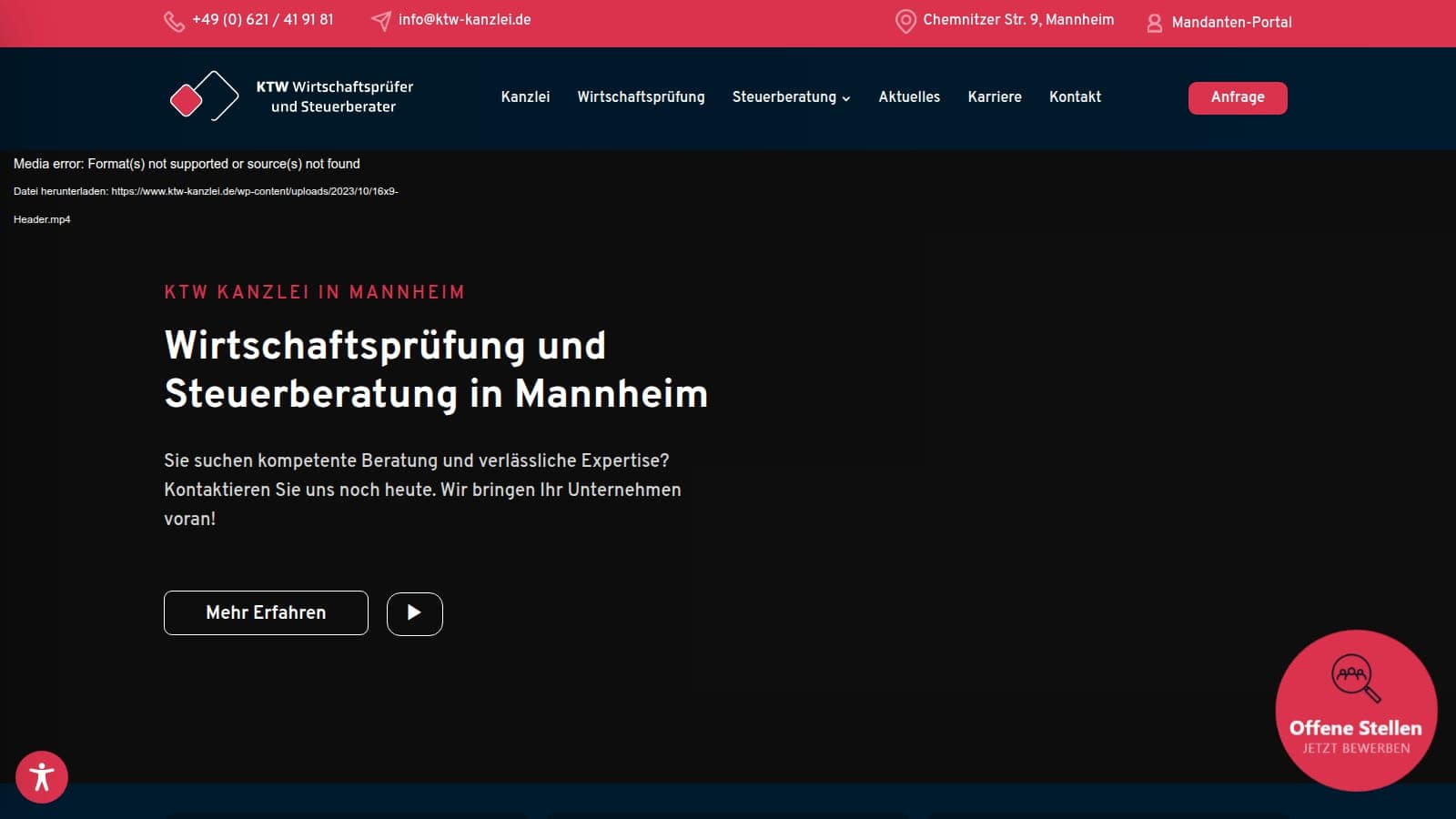Click the Mandanten-Portal user icon
This screenshot has height=819, width=1456.
click(x=1154, y=23)
